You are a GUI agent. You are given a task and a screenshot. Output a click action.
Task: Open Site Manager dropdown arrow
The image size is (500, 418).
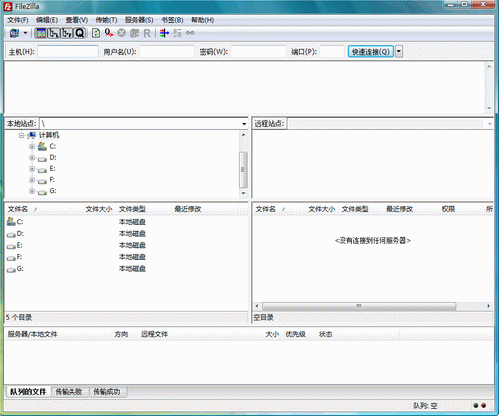(25, 33)
